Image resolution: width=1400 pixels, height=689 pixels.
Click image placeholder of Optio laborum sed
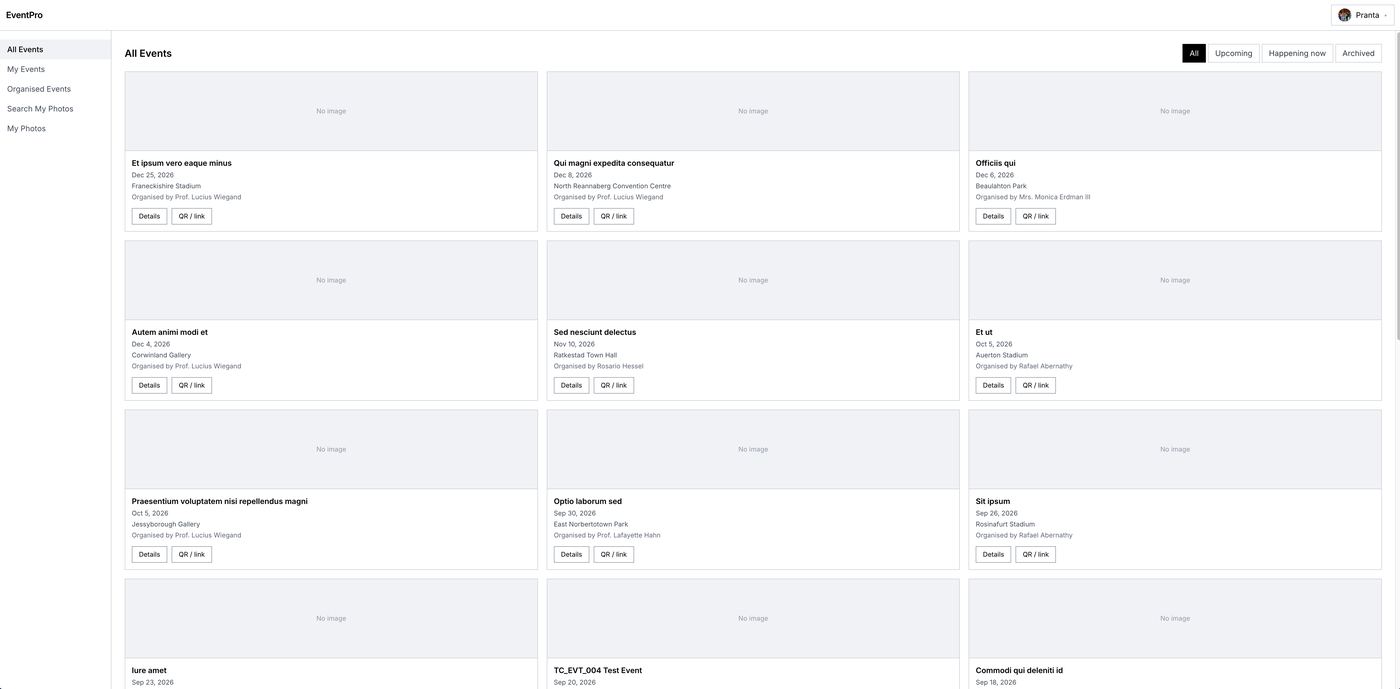tap(753, 449)
